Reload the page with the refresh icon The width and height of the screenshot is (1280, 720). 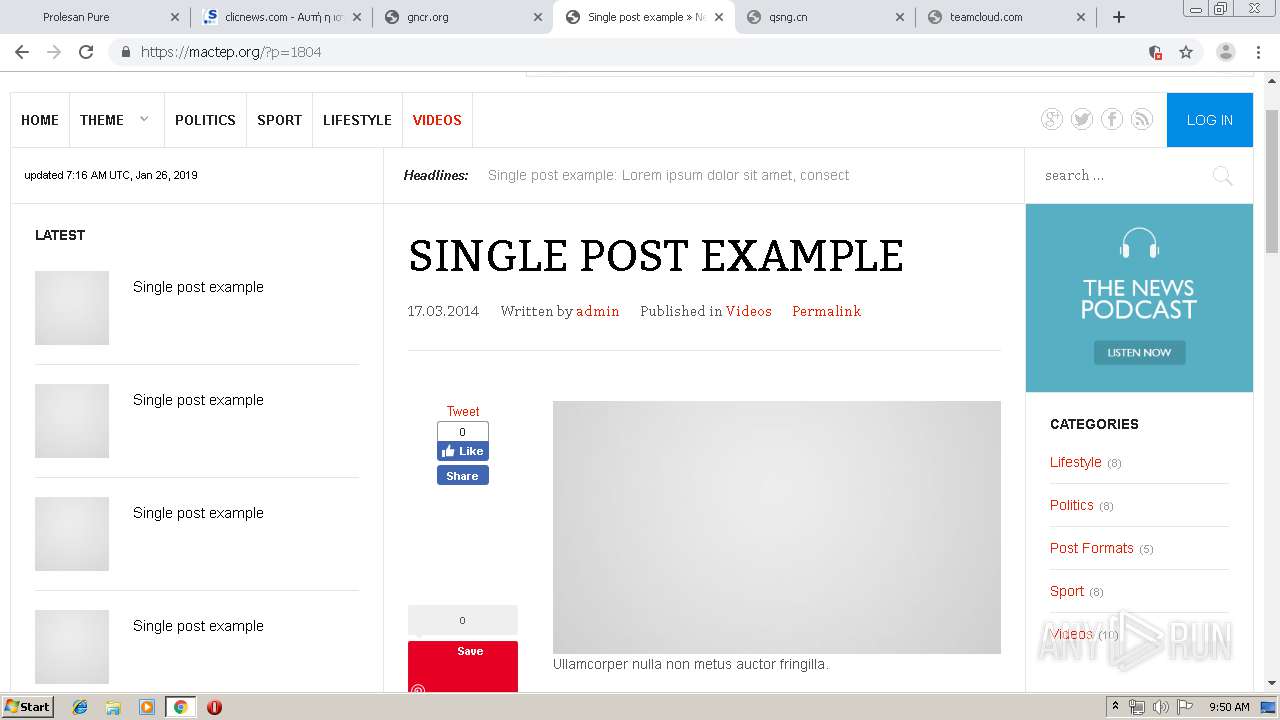pyautogui.click(x=86, y=52)
